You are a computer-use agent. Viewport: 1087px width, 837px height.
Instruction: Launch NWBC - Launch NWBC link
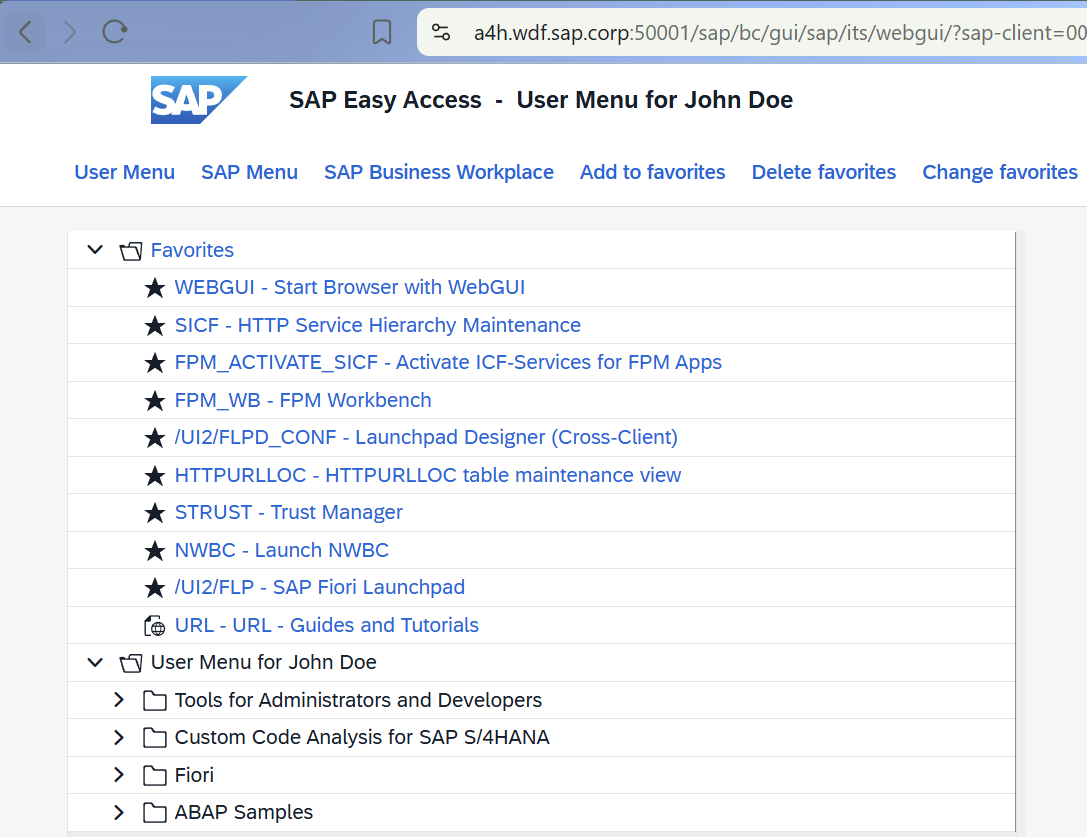[281, 551]
